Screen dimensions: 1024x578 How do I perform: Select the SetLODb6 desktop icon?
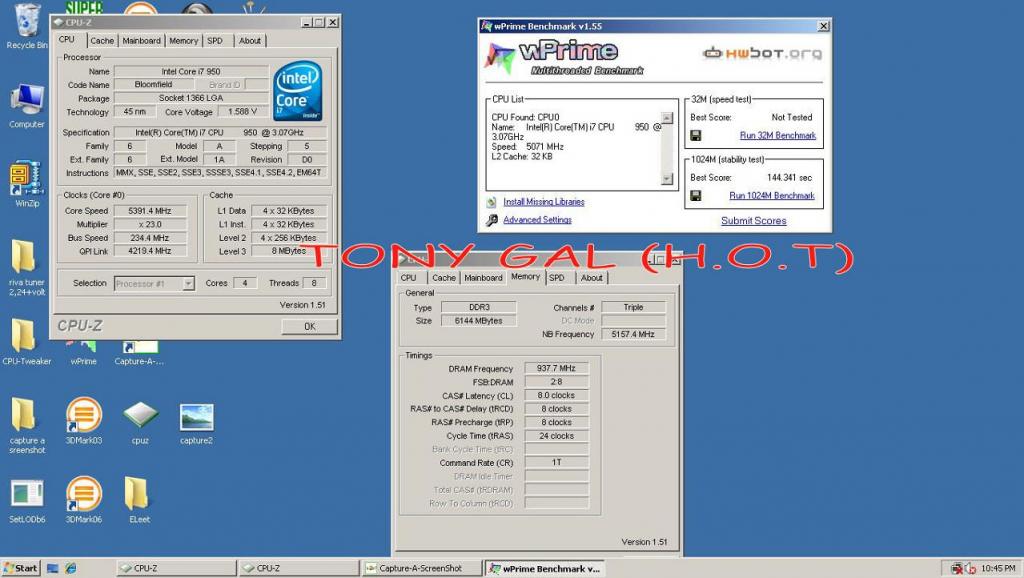pyautogui.click(x=27, y=500)
